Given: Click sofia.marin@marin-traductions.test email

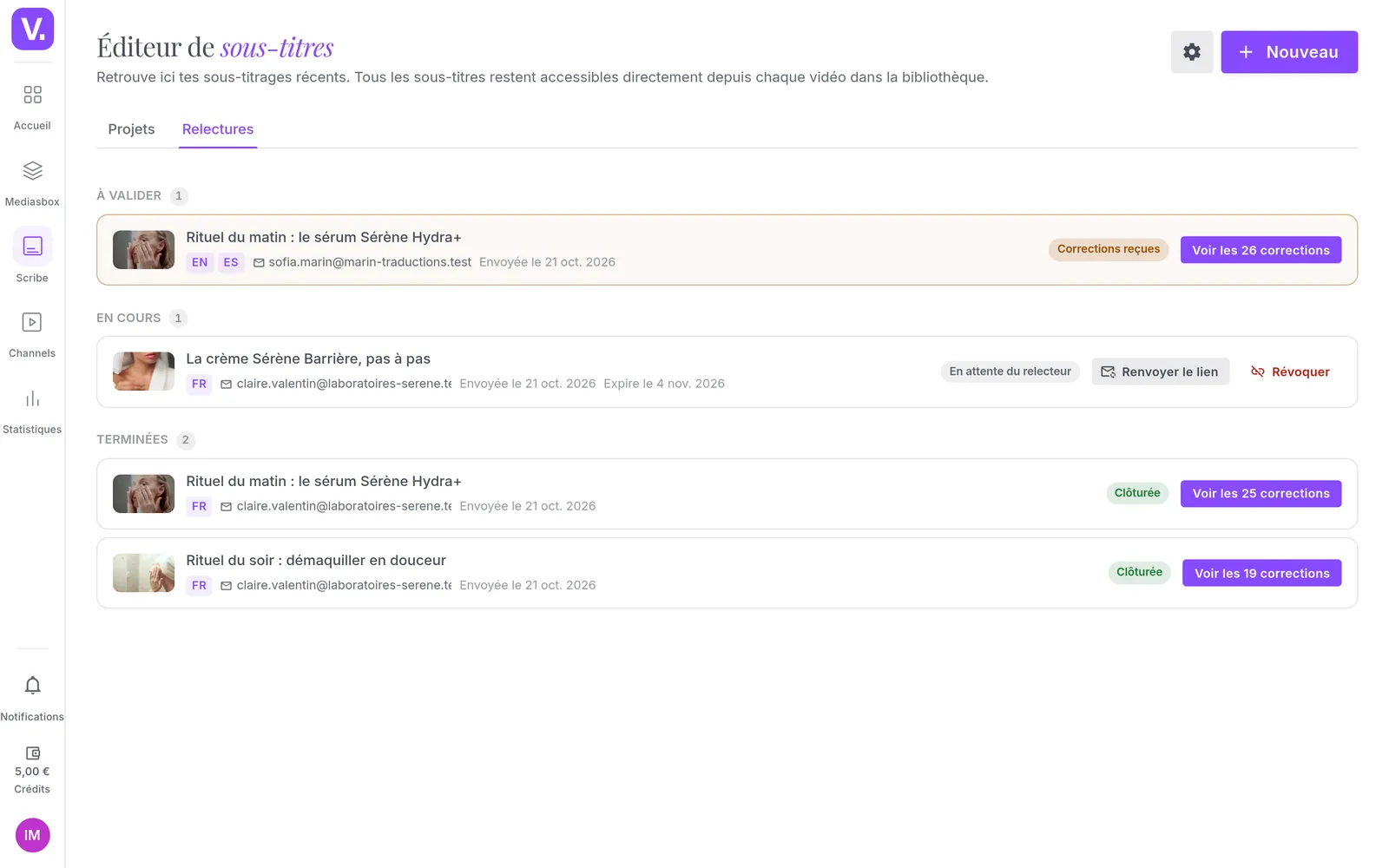Looking at the screenshot, I should click(x=370, y=262).
